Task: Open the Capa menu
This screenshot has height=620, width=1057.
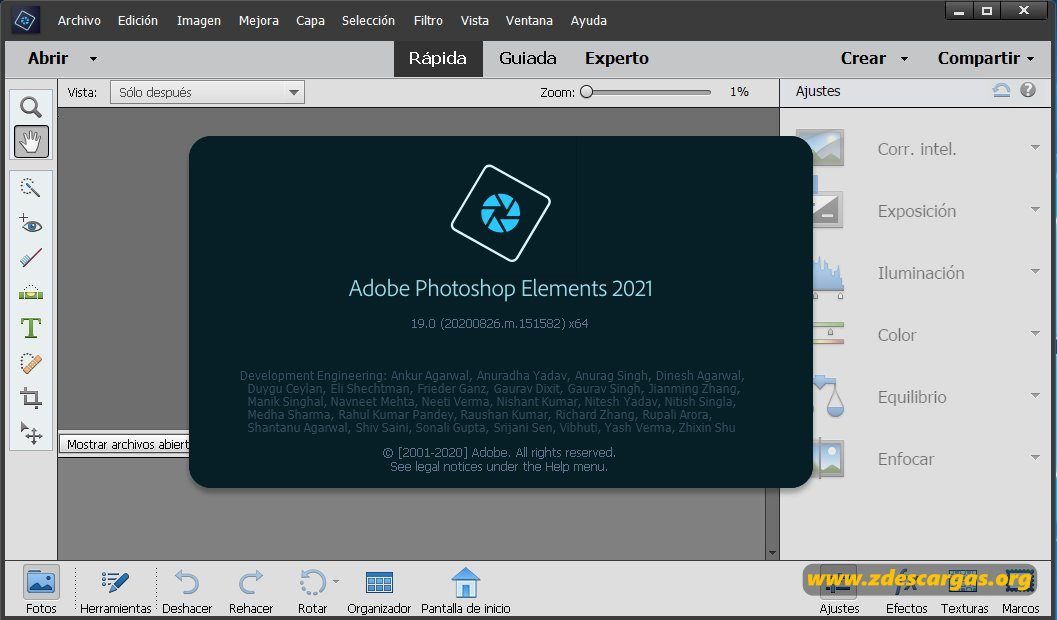Action: (x=310, y=21)
